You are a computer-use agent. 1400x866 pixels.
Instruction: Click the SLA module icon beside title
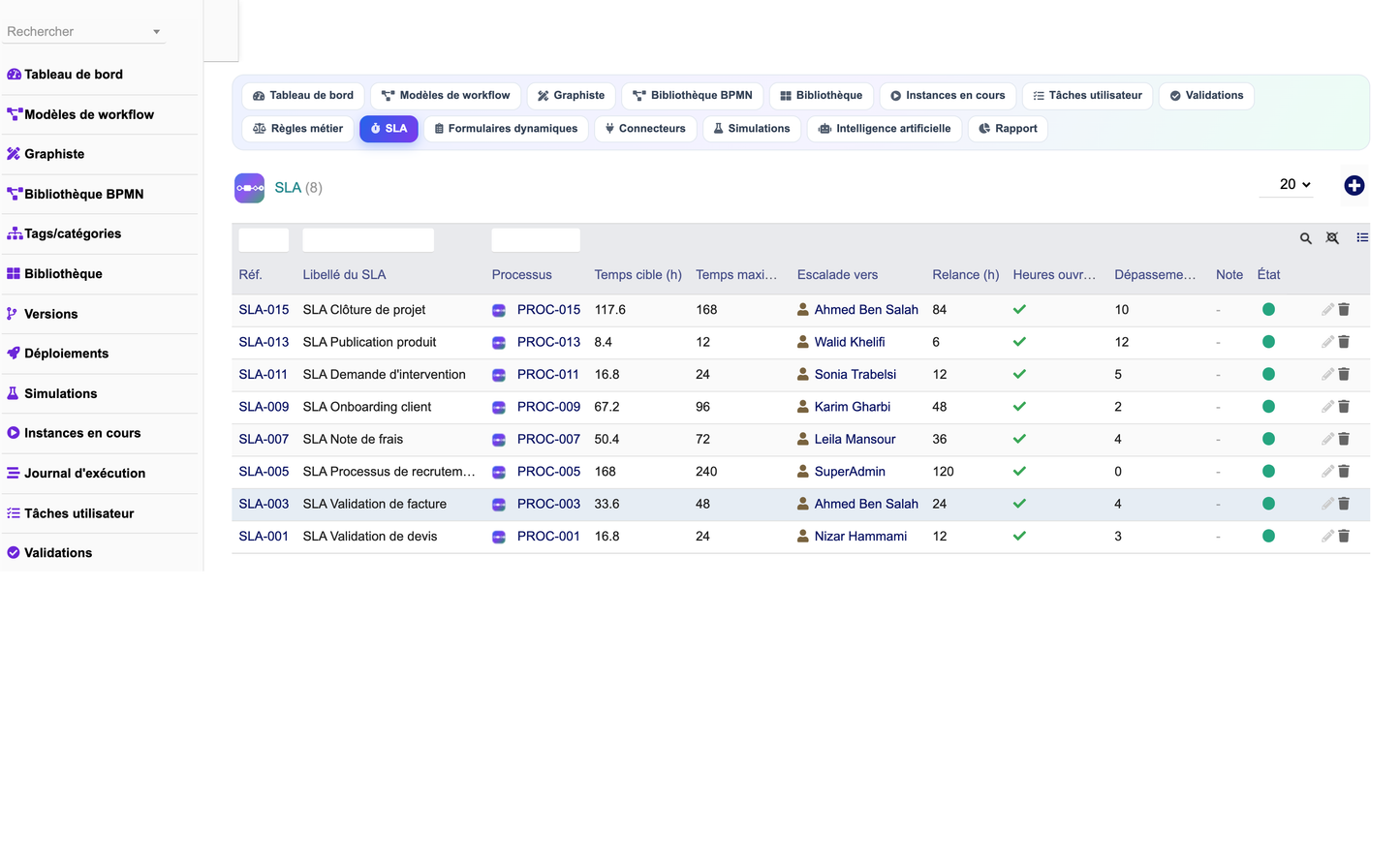(x=249, y=188)
